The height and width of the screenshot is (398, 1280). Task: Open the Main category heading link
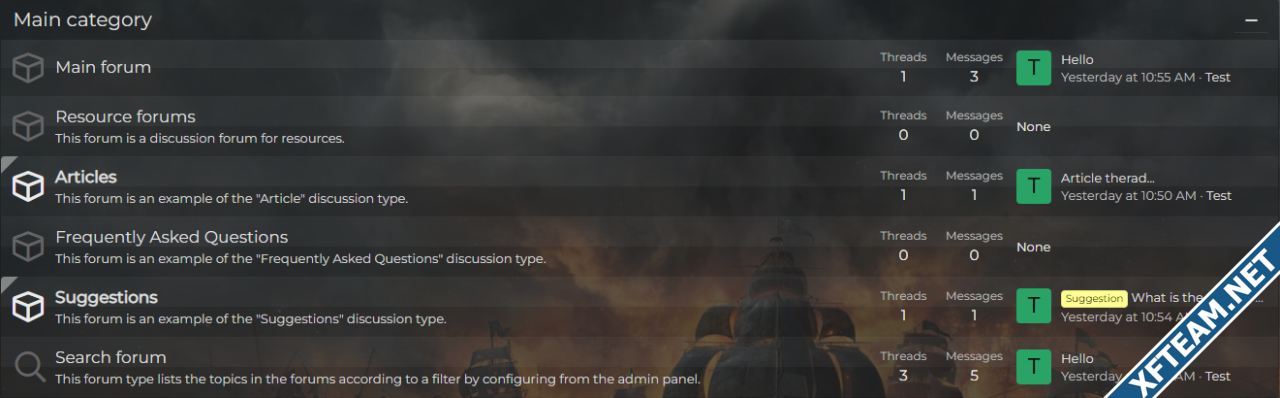tap(83, 19)
